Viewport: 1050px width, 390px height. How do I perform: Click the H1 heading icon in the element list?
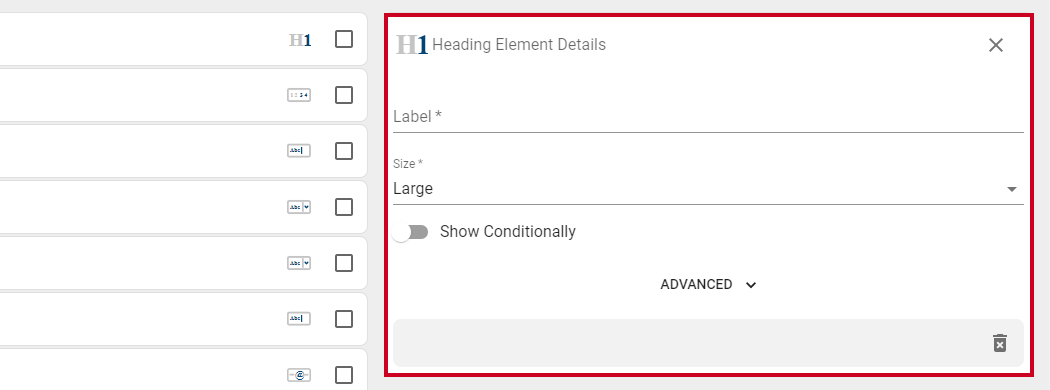coord(300,40)
